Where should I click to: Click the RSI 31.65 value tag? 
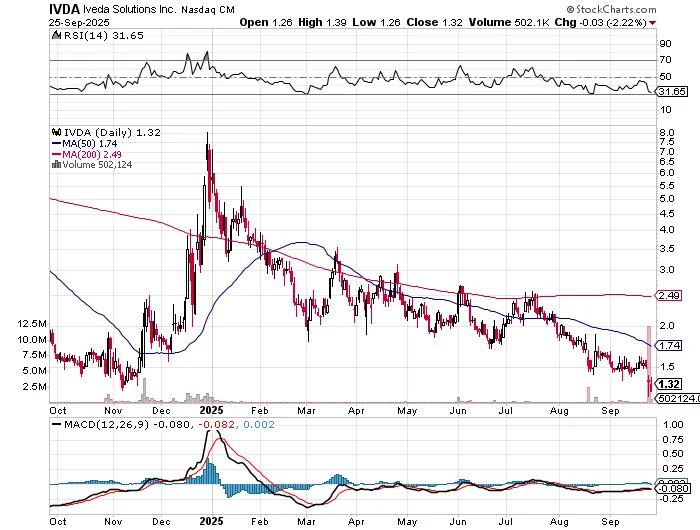tap(672, 92)
